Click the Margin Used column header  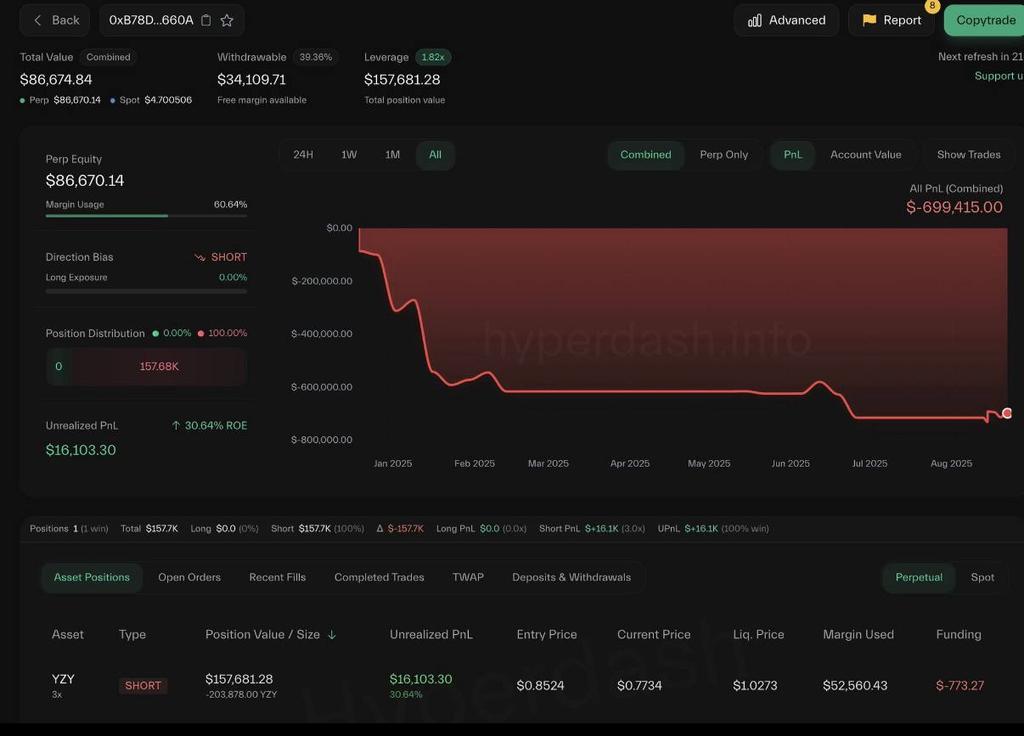[858, 634]
